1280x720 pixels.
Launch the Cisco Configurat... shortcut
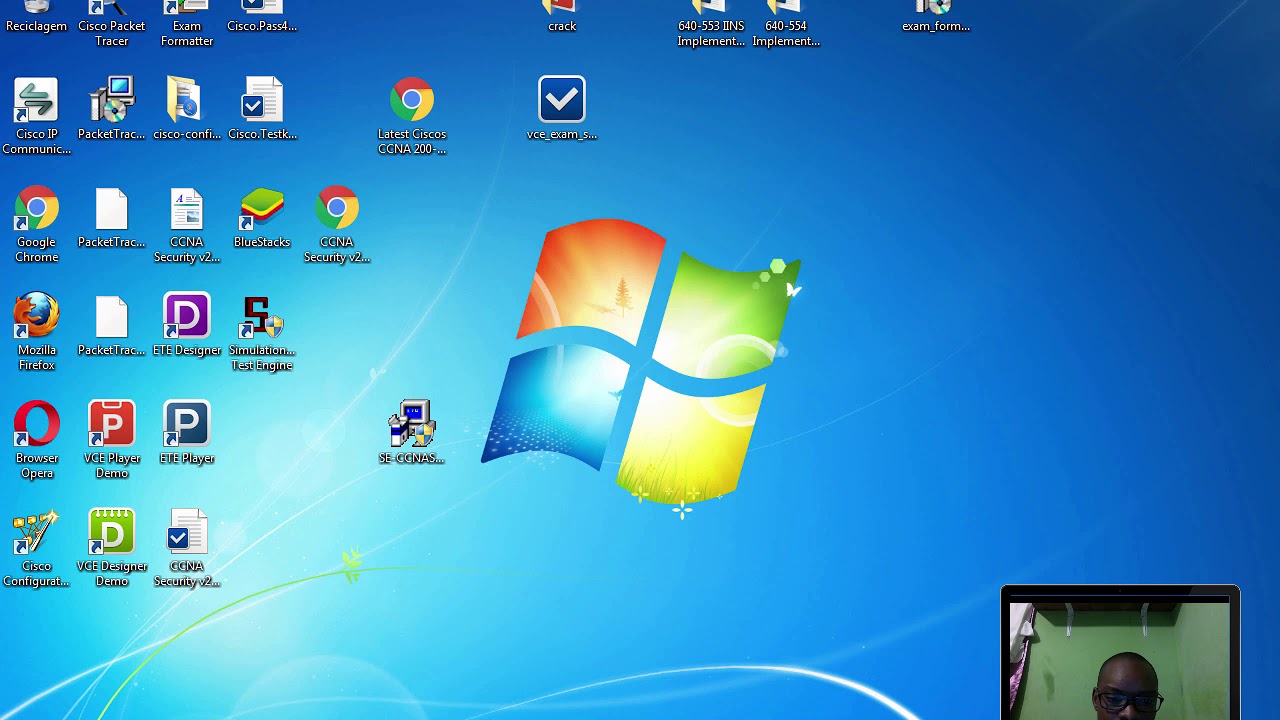(37, 548)
